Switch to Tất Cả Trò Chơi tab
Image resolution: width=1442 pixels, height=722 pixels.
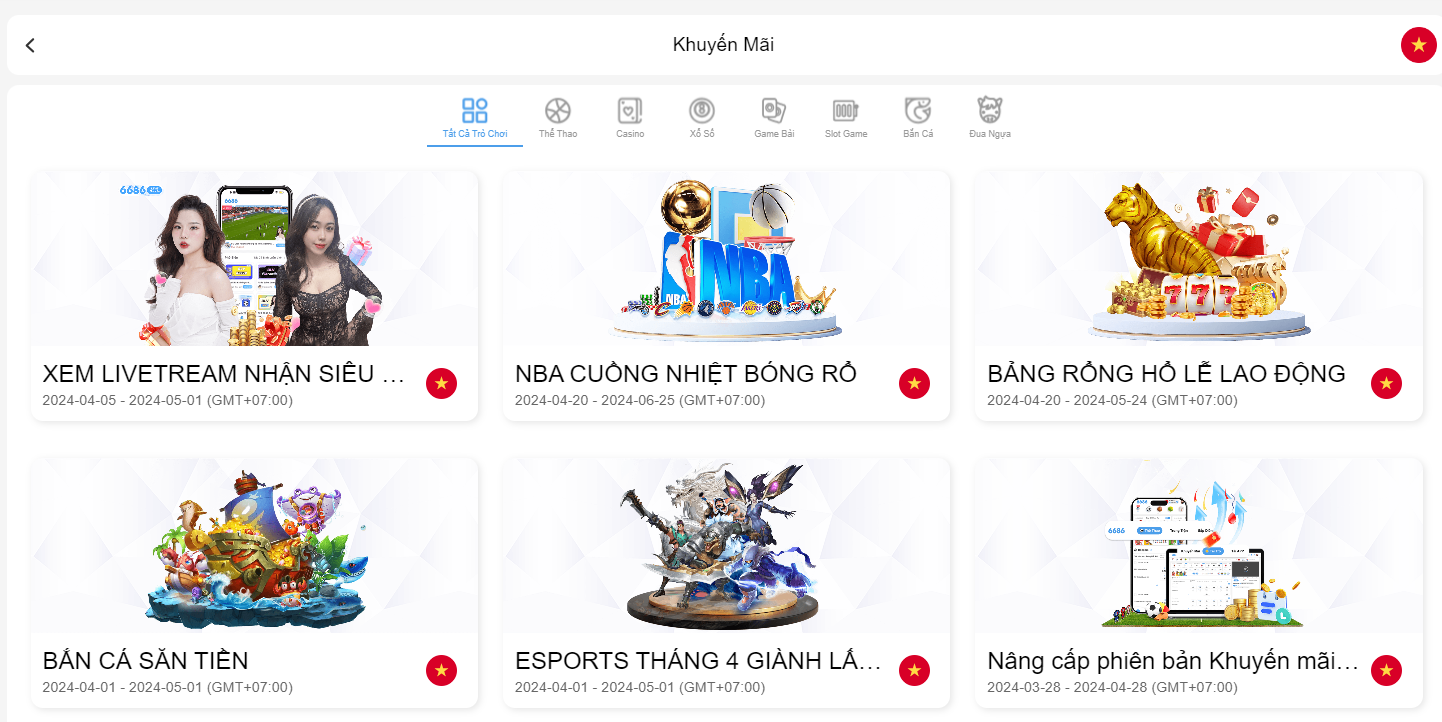[475, 119]
